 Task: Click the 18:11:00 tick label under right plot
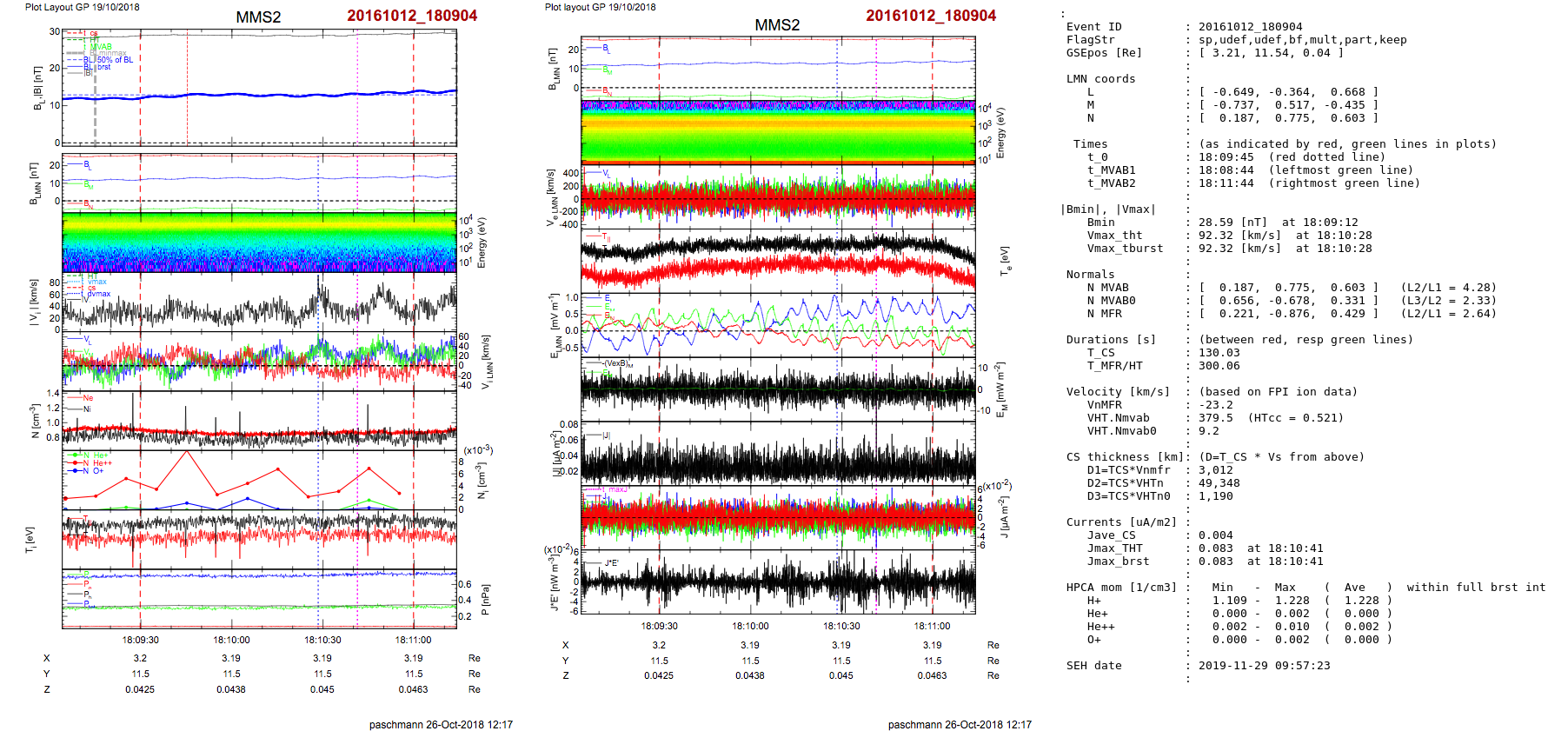pos(932,626)
